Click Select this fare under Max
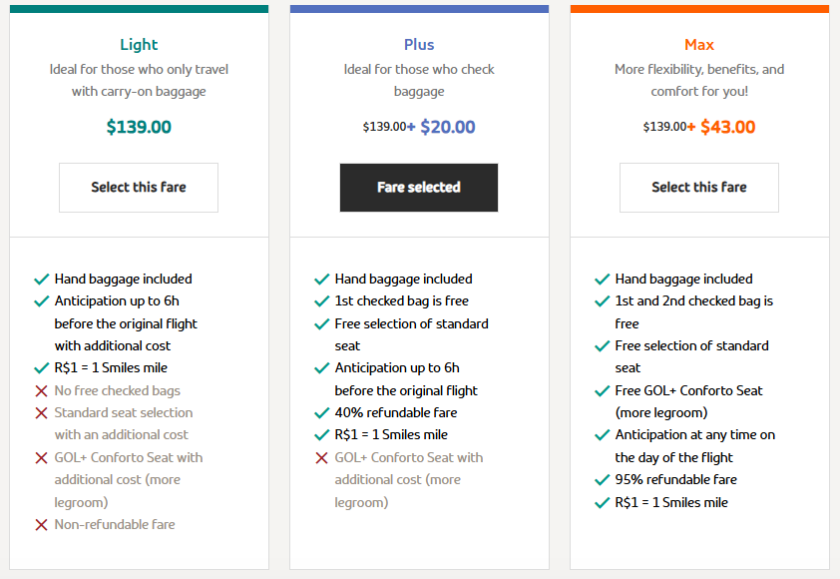 tap(698, 187)
